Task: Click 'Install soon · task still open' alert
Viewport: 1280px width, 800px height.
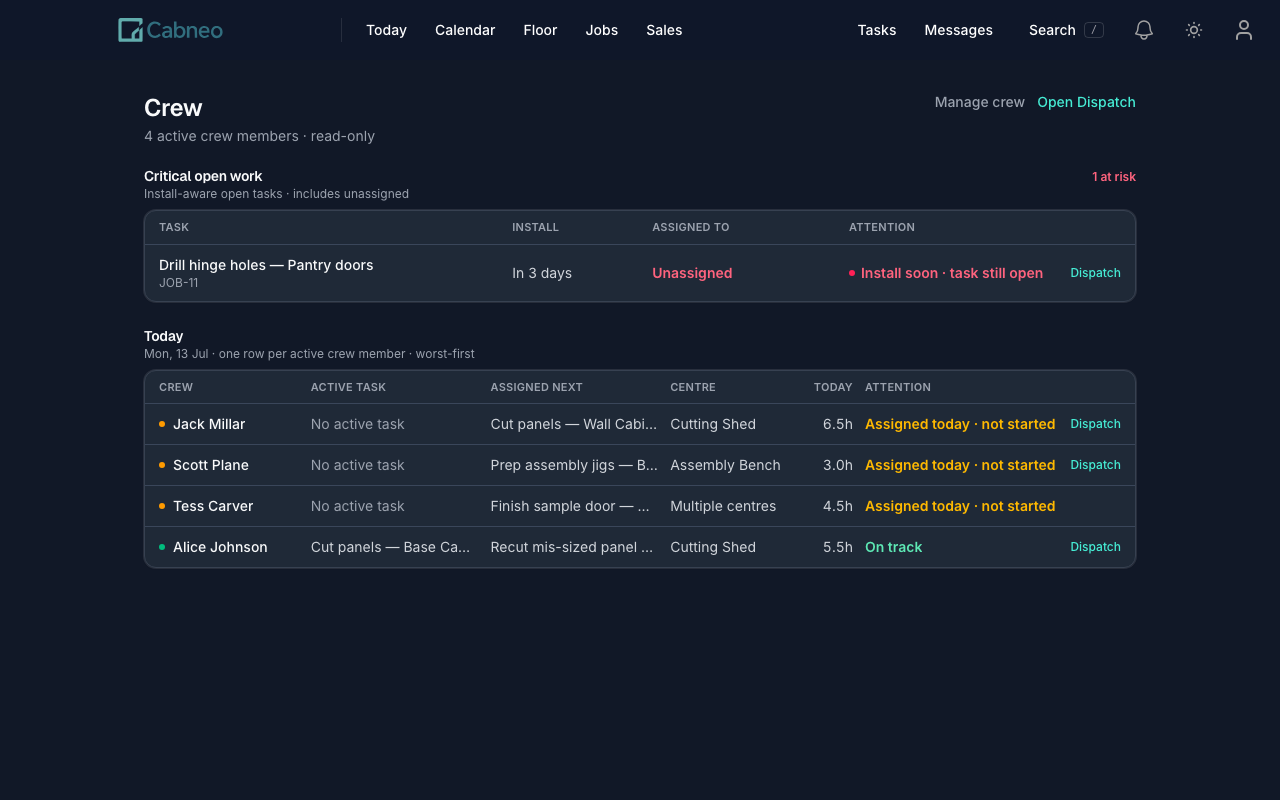Action: [x=952, y=273]
